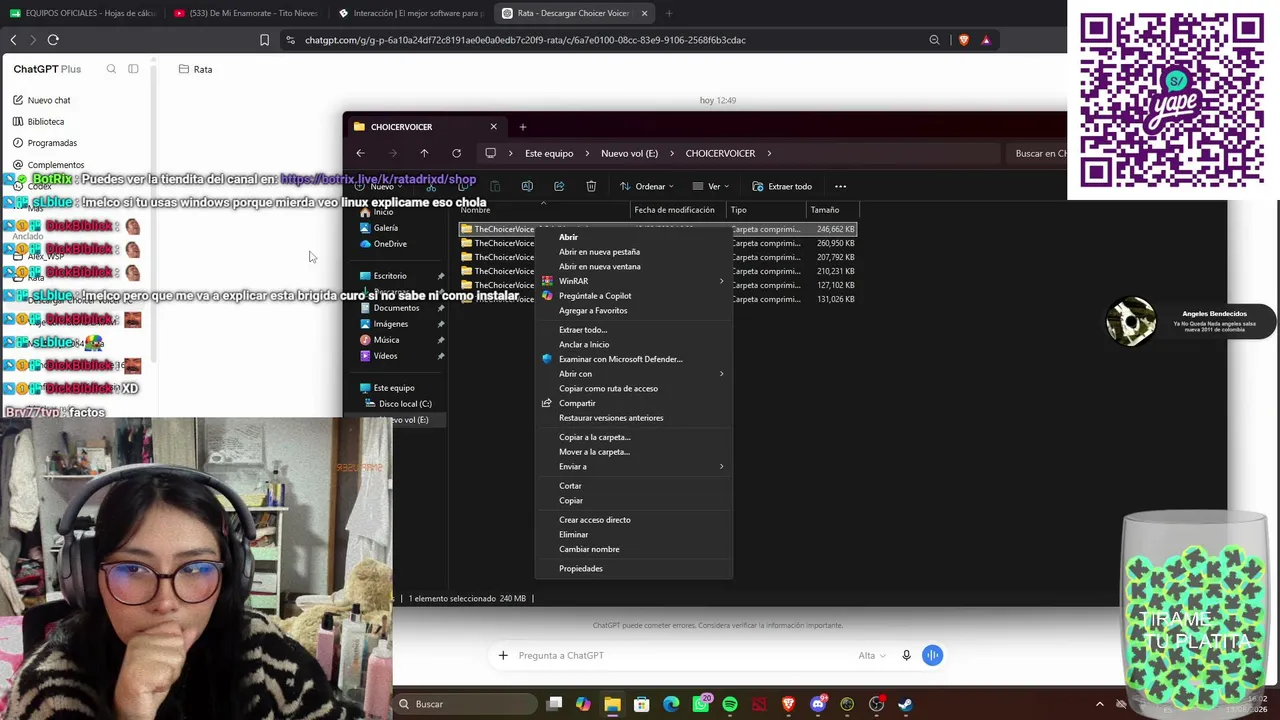Refresh the CHOICERVOICER folder view
1280x720 pixels.
[456, 153]
